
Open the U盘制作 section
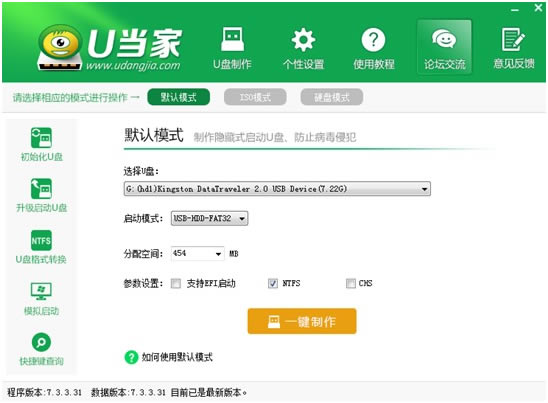pos(232,48)
